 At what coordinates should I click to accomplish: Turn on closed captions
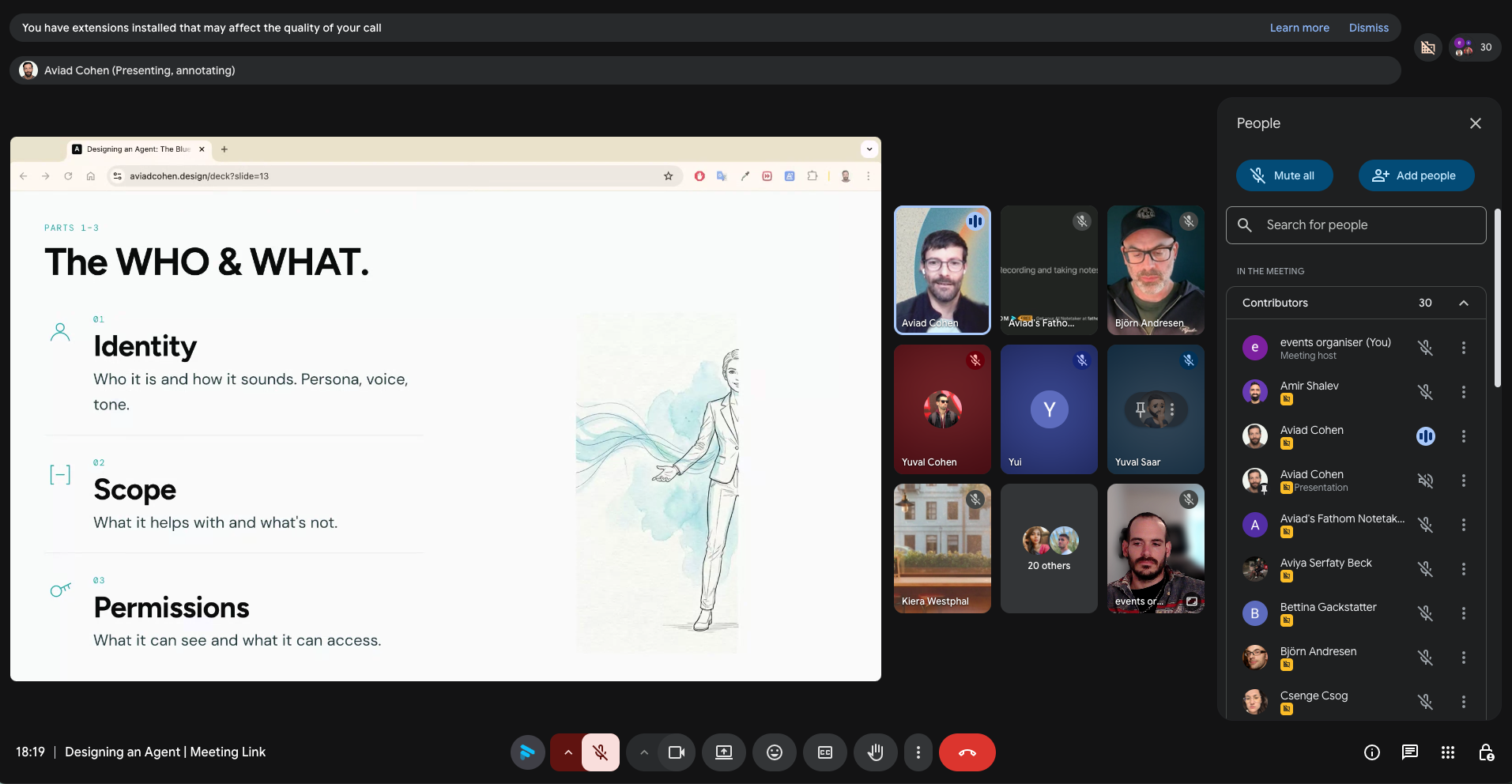pyautogui.click(x=825, y=752)
